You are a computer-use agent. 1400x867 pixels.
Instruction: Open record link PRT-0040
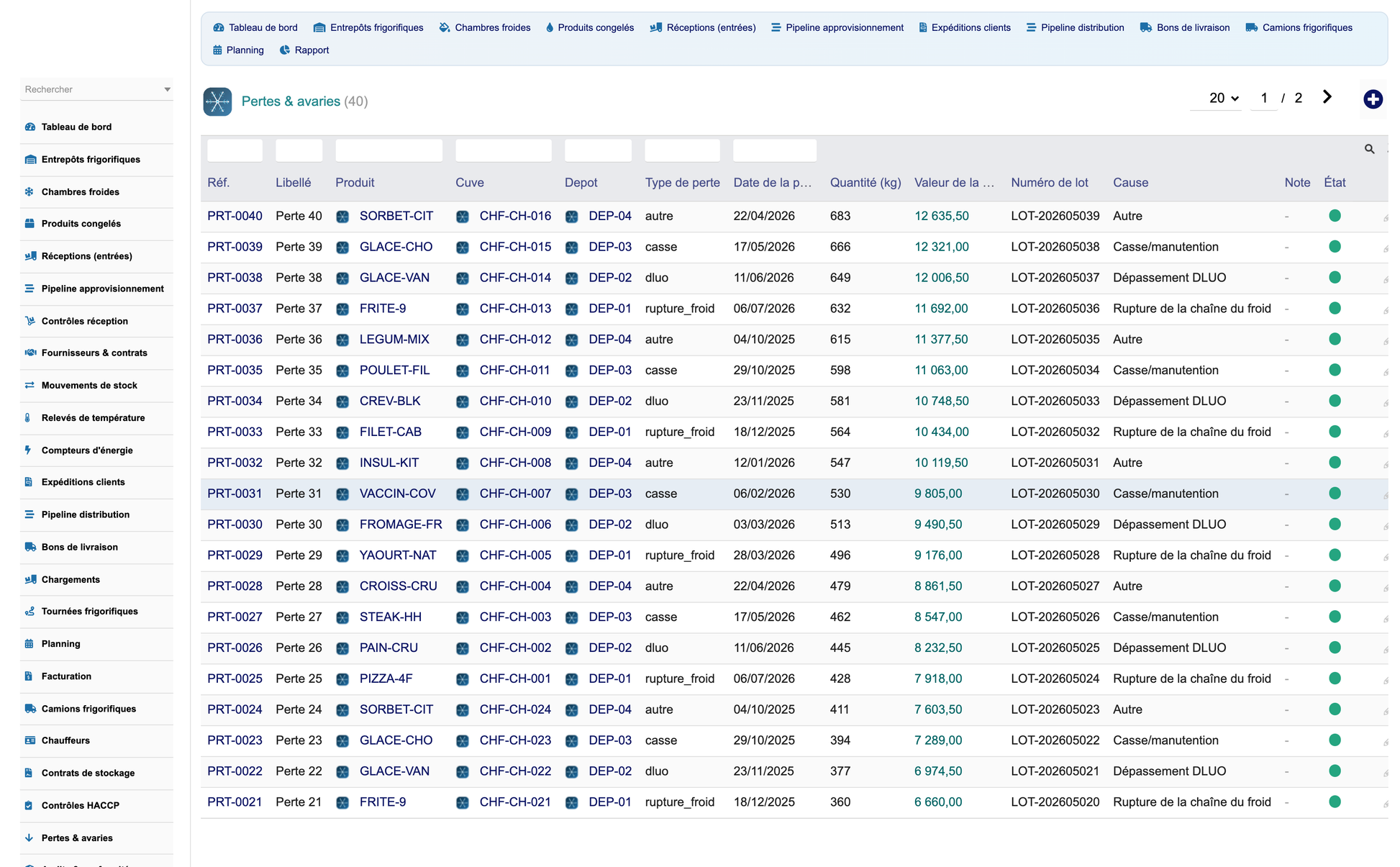pos(235,216)
